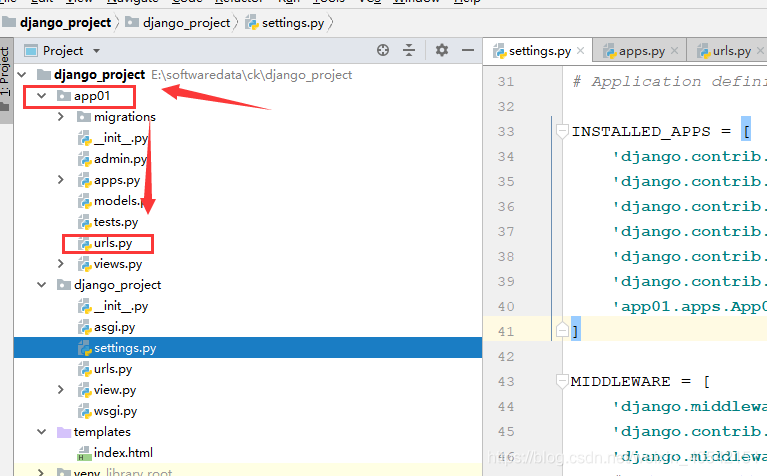Select models.py in app01

click(x=118, y=201)
